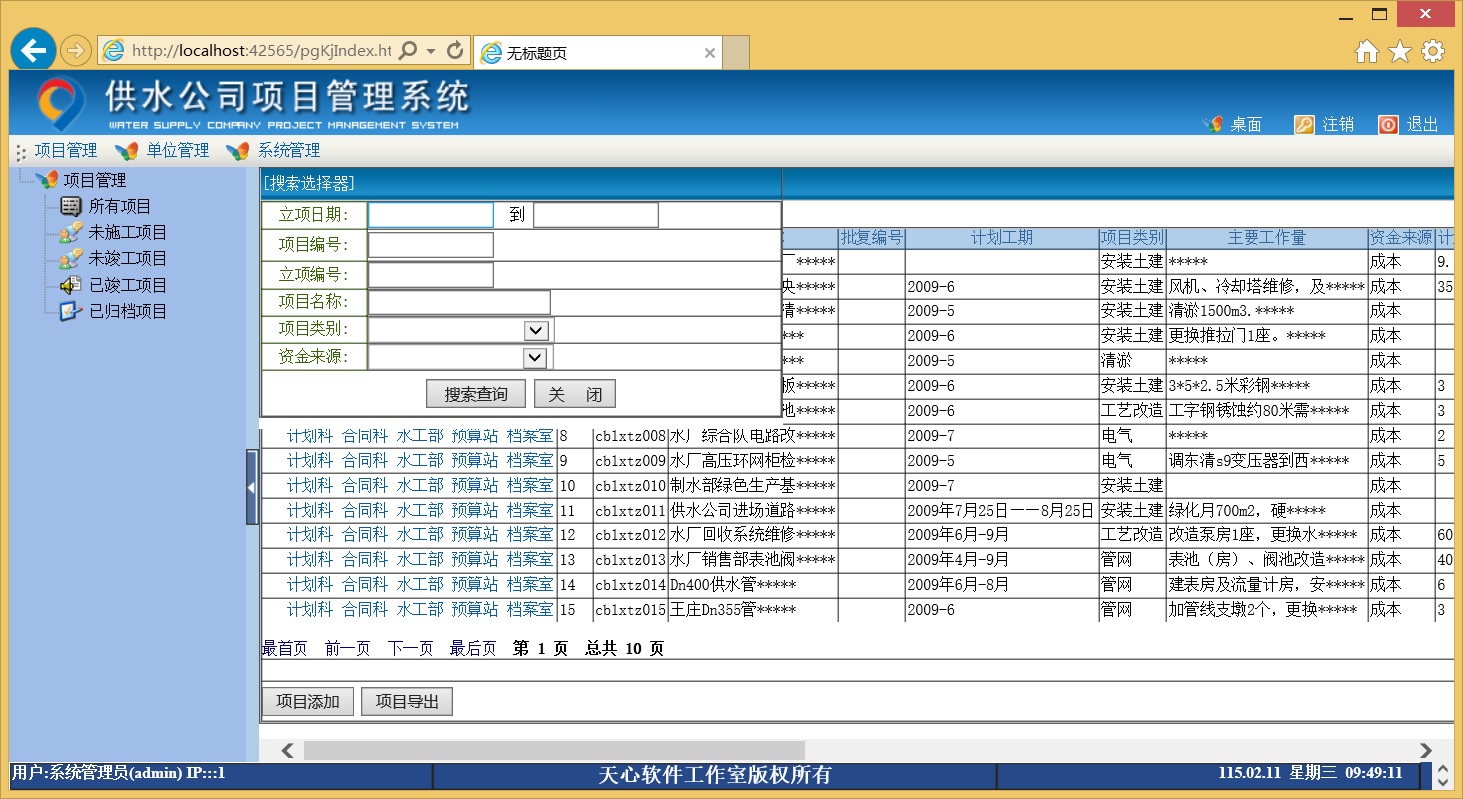Click the browser refresh icon
This screenshot has height=799, width=1463.
pos(455,50)
